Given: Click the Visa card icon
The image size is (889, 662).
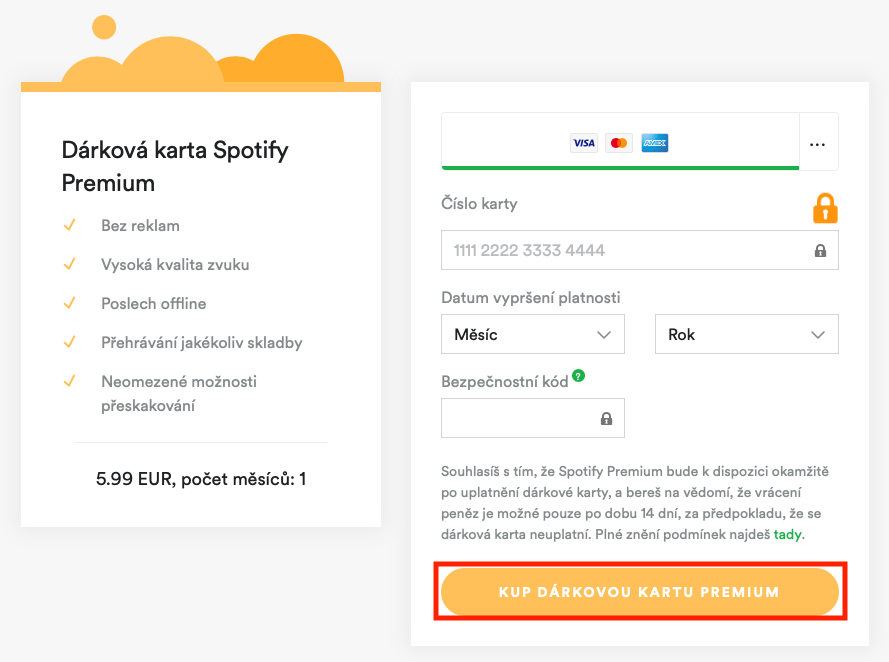Looking at the screenshot, I should pyautogui.click(x=583, y=143).
